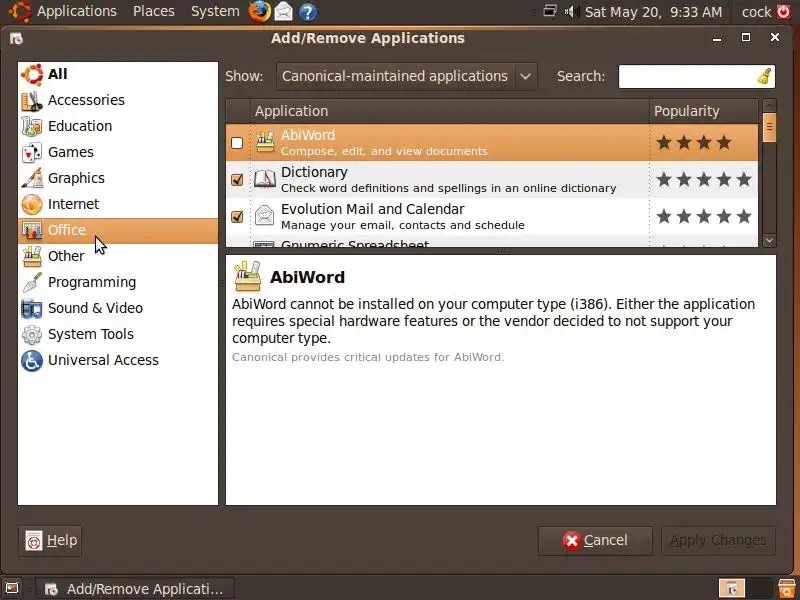Click the workspace switcher in bottom panel

745,588
